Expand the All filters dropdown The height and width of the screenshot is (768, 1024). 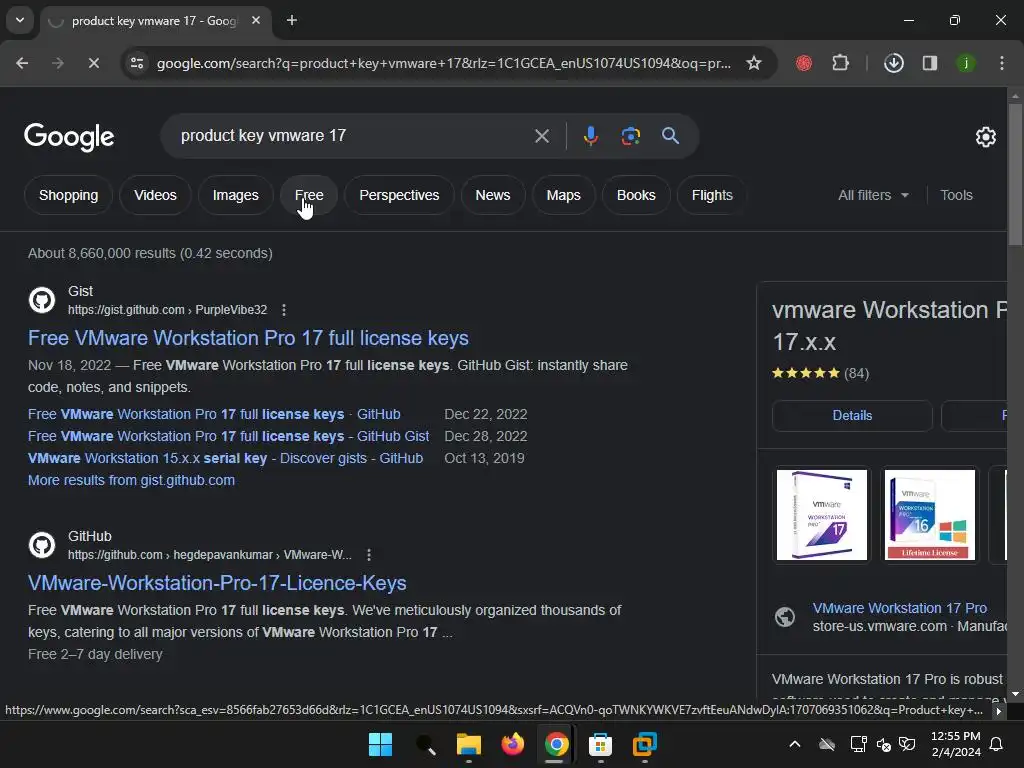click(x=873, y=195)
